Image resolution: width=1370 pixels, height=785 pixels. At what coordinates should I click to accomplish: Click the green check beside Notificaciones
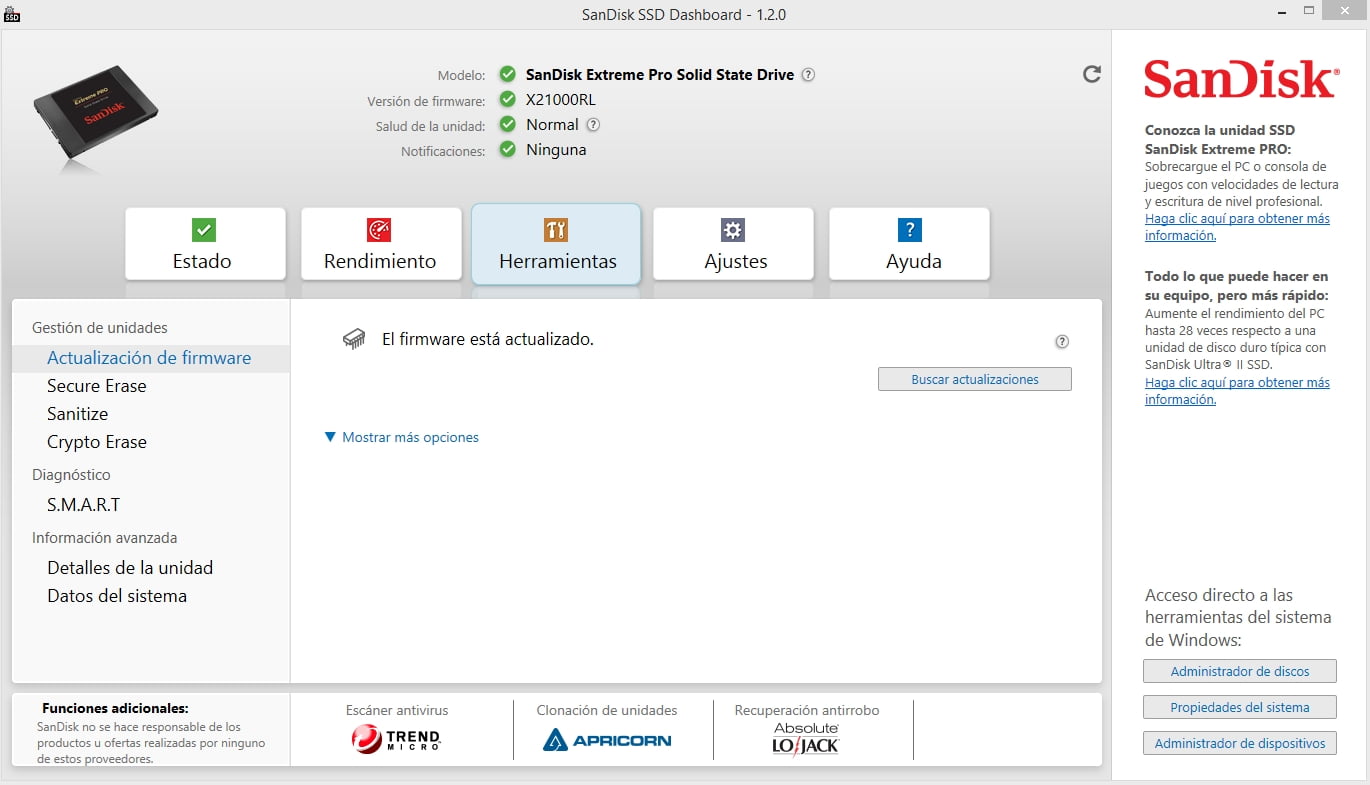point(508,150)
